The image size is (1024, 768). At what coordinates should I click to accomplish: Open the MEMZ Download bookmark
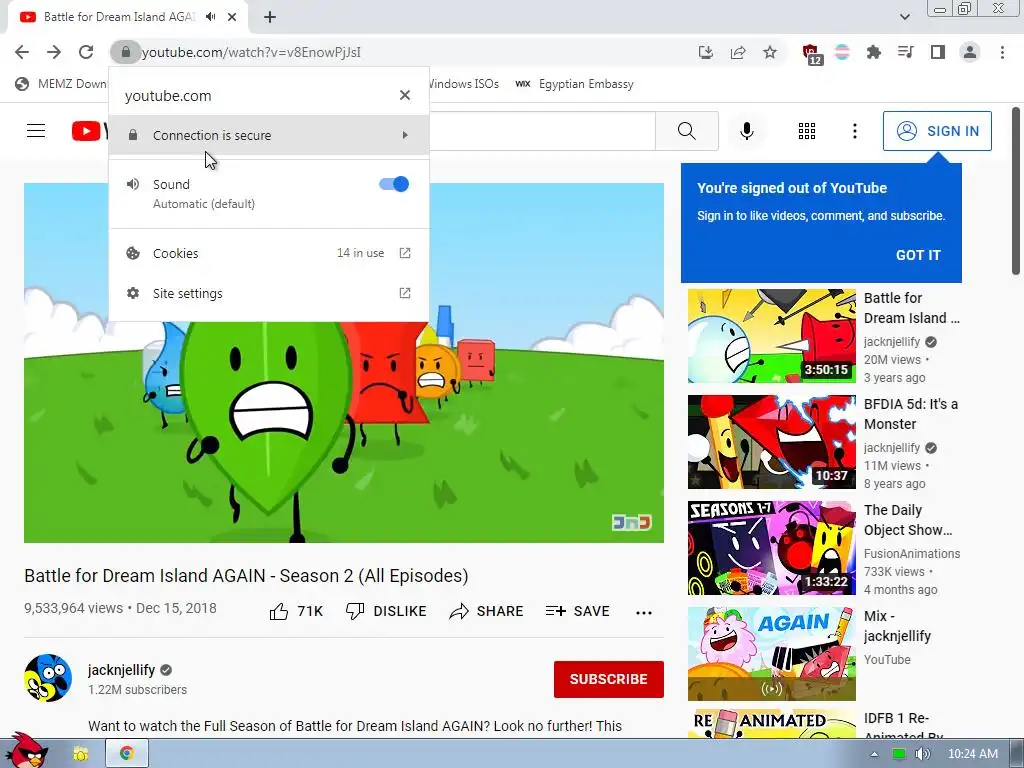click(x=60, y=84)
